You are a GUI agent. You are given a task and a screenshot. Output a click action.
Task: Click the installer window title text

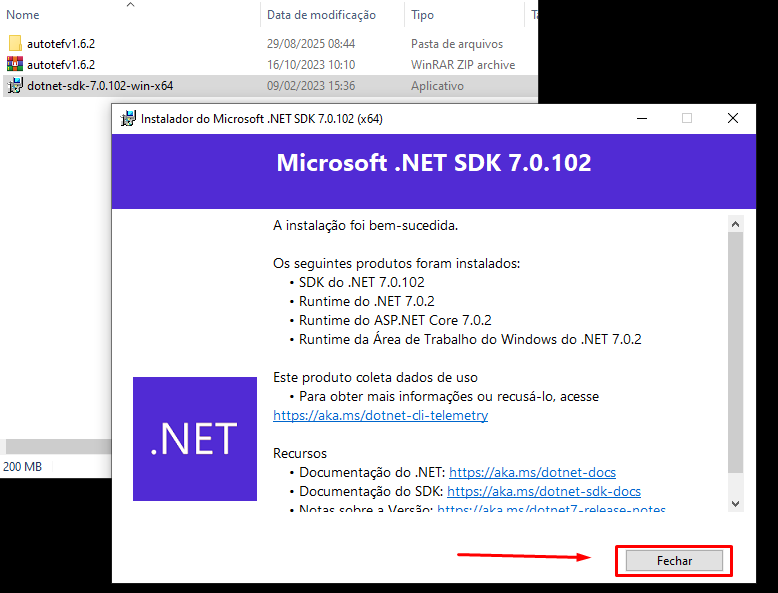[261, 119]
